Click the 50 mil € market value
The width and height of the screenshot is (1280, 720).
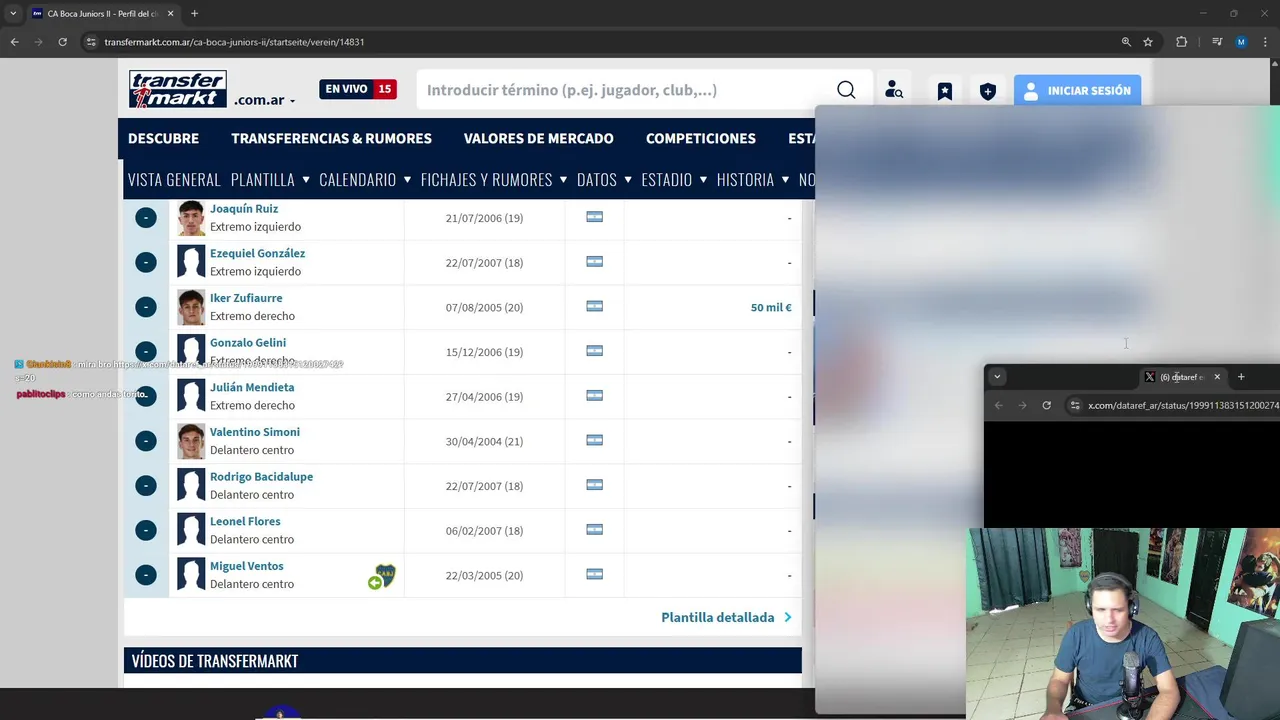(771, 308)
